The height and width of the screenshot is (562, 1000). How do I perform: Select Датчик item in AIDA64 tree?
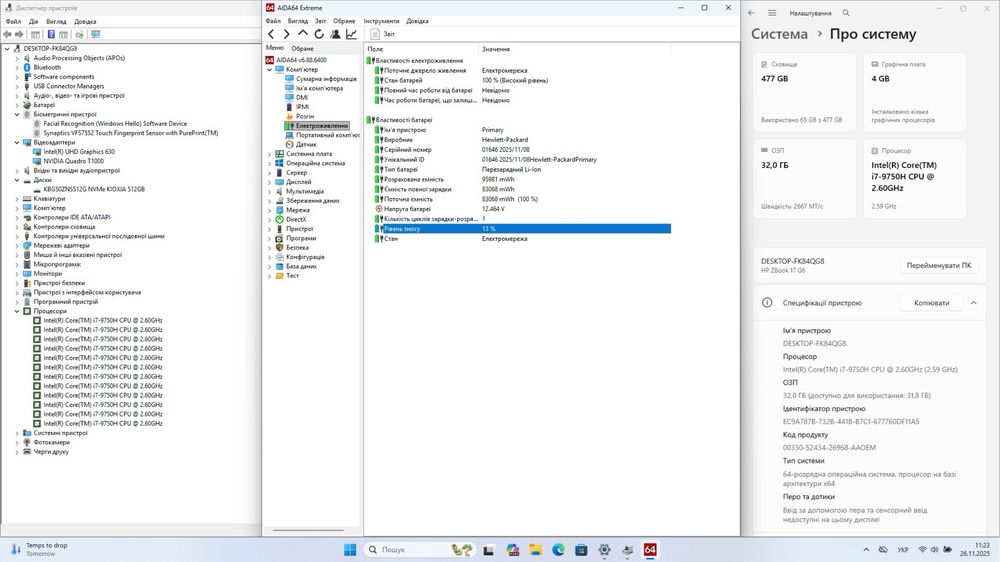coord(305,144)
